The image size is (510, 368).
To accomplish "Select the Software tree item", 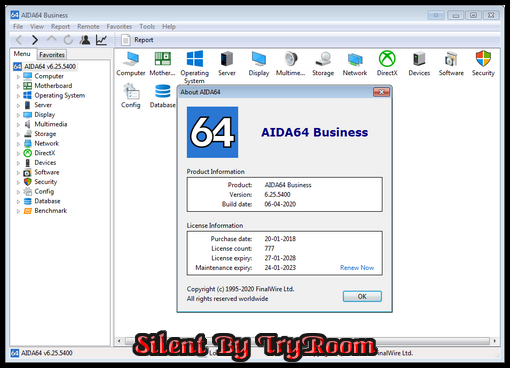I will pos(47,172).
